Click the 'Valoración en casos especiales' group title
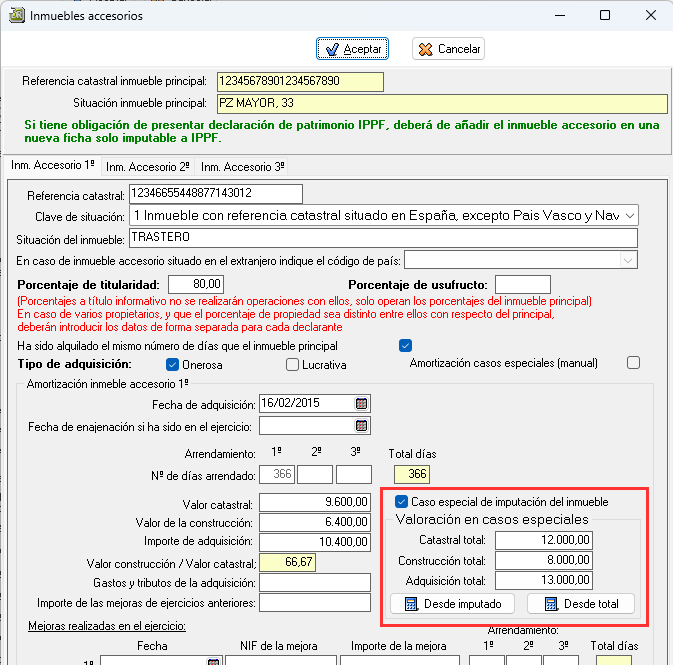This screenshot has width=673, height=665. pos(492,519)
